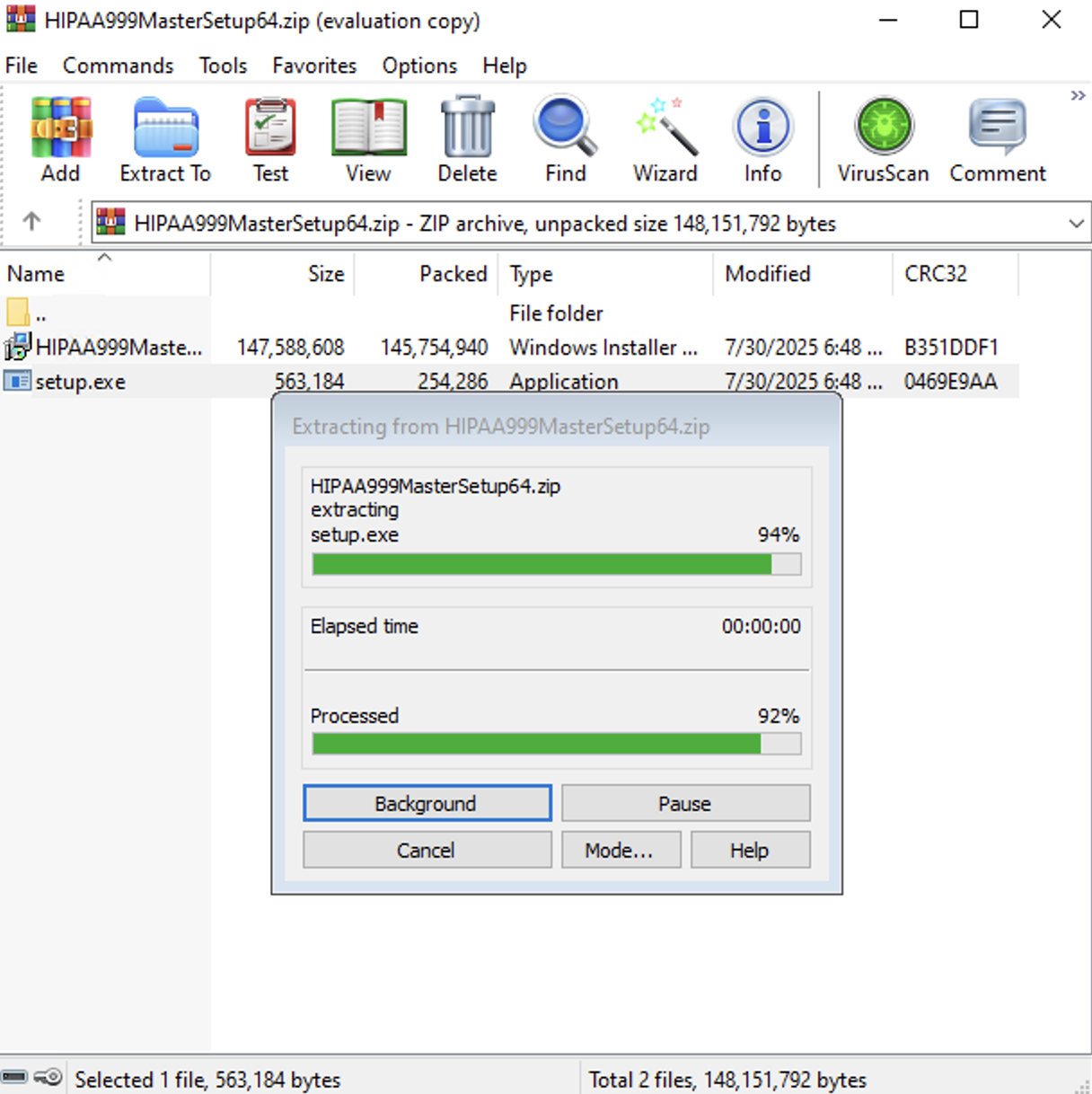Open the Commands menu
Screen dimensions: 1092x1094
(x=118, y=66)
